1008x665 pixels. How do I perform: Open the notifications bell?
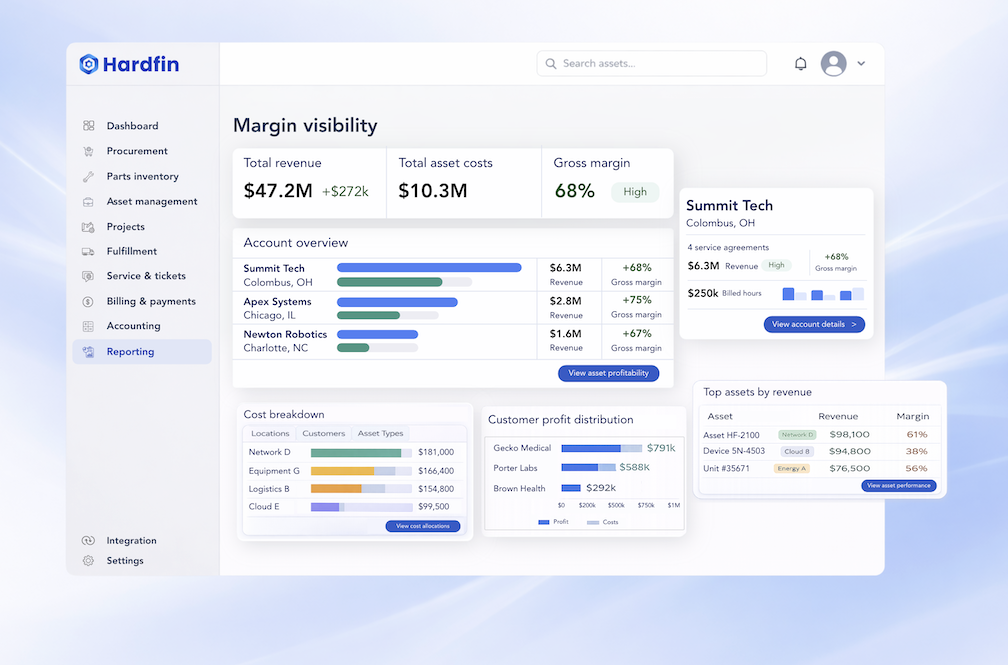point(801,63)
